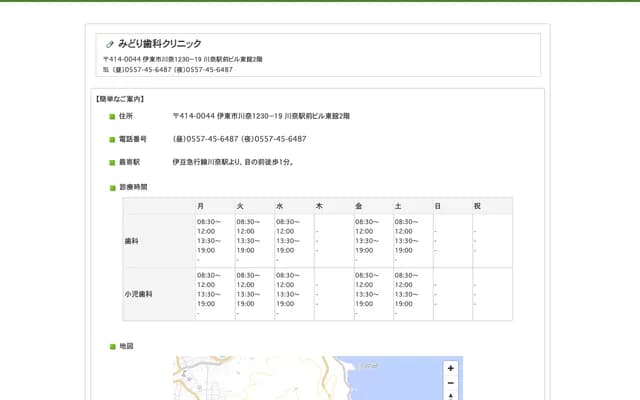Click the 最寄駅 label
The height and width of the screenshot is (400, 640).
pos(129,162)
